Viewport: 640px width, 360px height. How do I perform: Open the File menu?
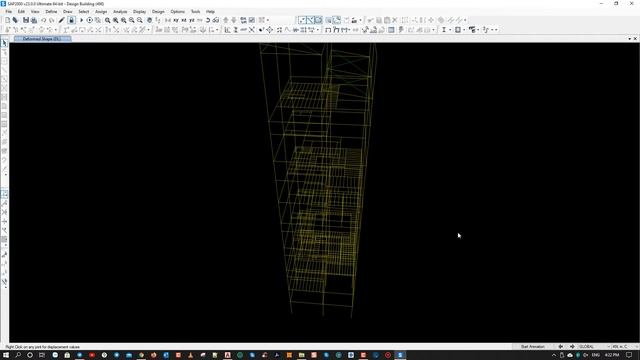9,11
